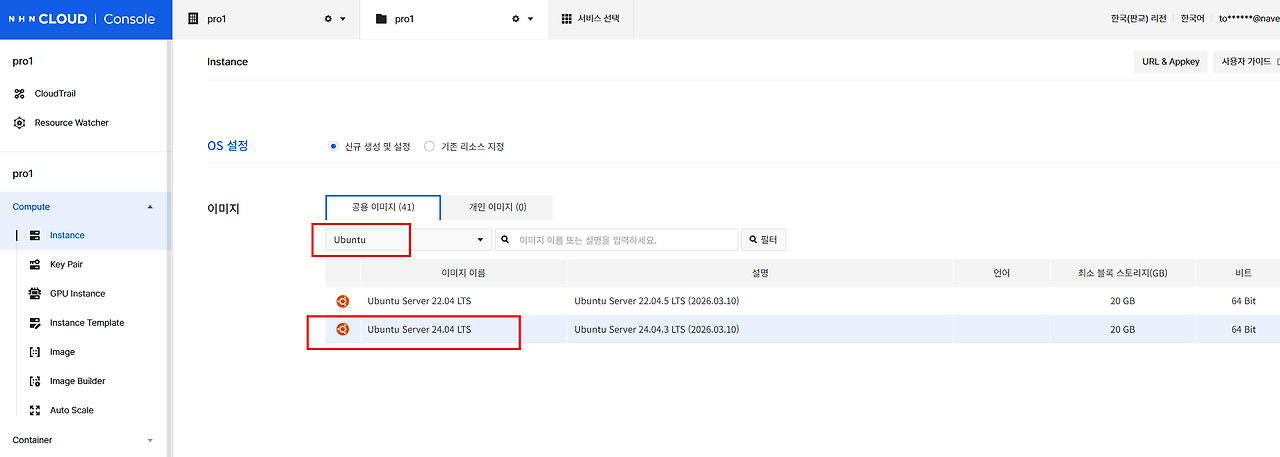
Task: Click the search magnifier icon in field
Action: [507, 240]
